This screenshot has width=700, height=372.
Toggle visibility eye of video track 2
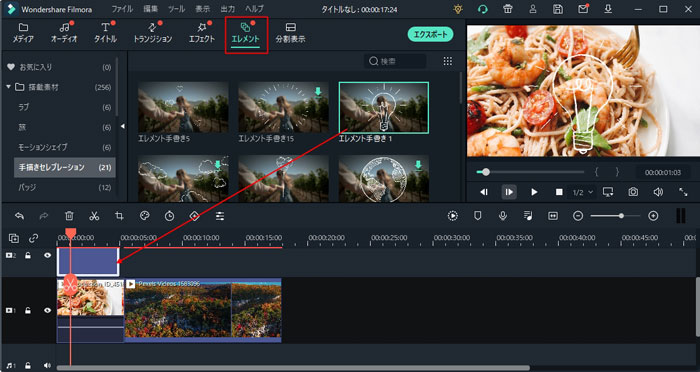[x=47, y=255]
